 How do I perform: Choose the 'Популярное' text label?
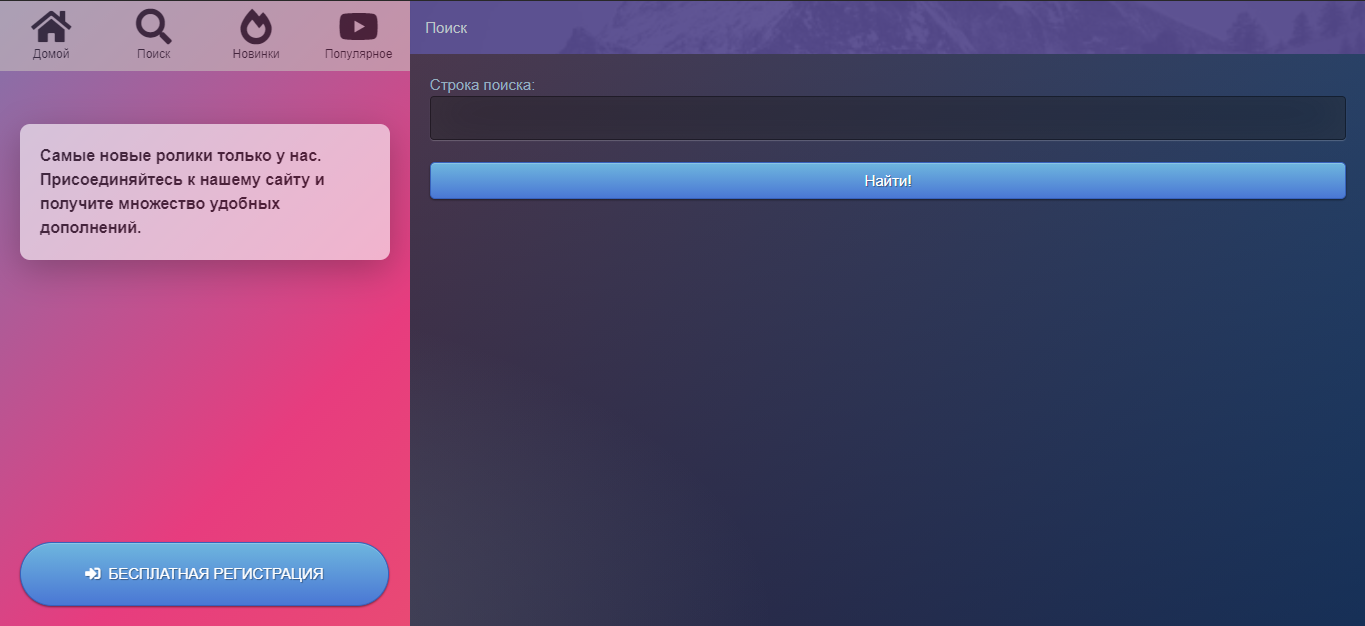pyautogui.click(x=358, y=54)
